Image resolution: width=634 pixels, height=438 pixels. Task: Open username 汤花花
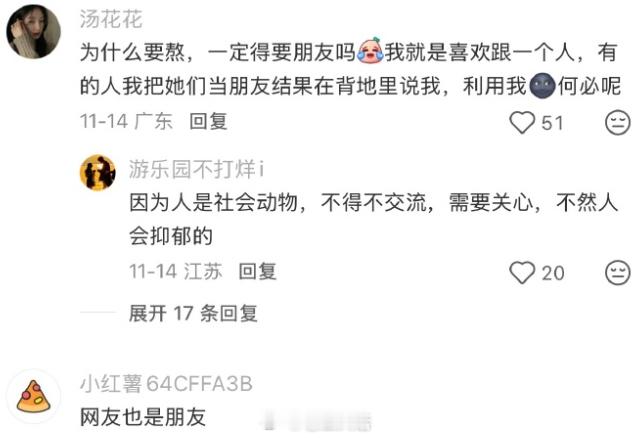point(111,19)
